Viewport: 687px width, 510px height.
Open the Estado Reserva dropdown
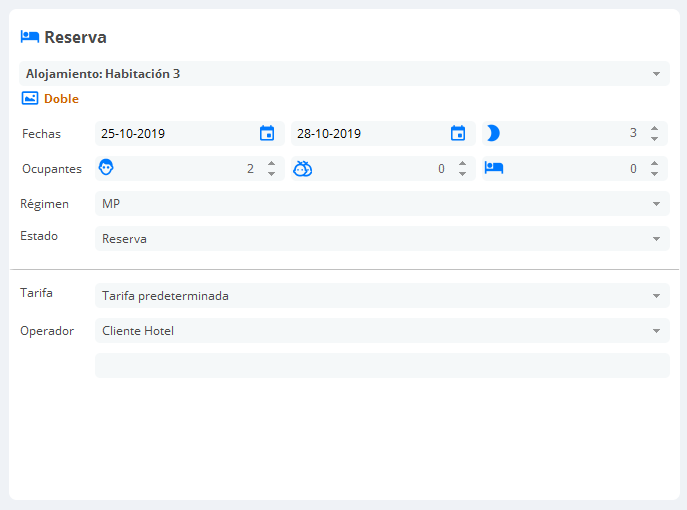coord(382,239)
